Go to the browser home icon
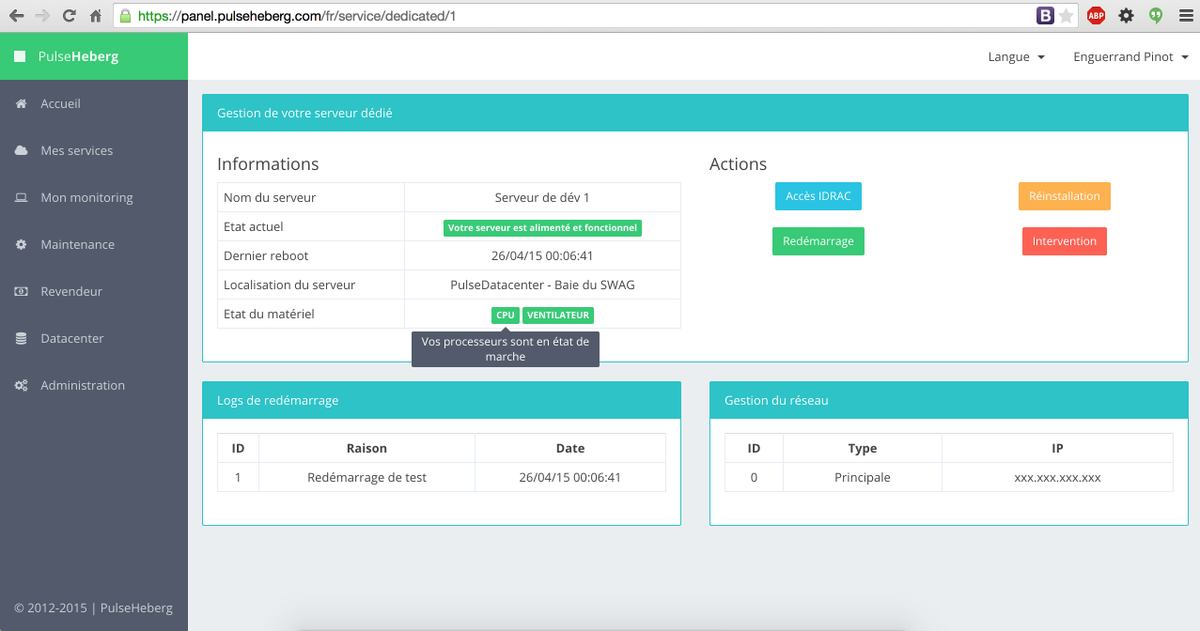The width and height of the screenshot is (1200, 631). coord(95,16)
